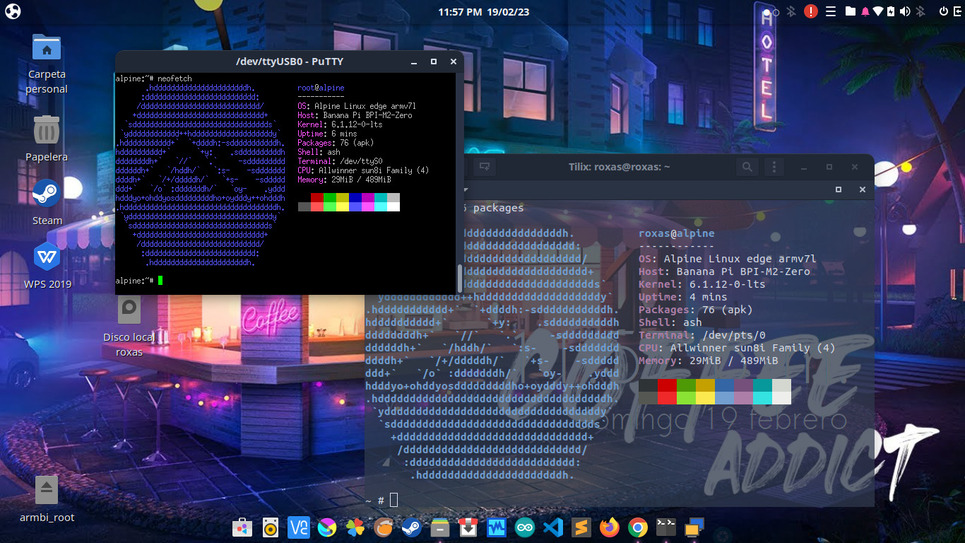Open the red download box app in the dock

click(x=468, y=528)
